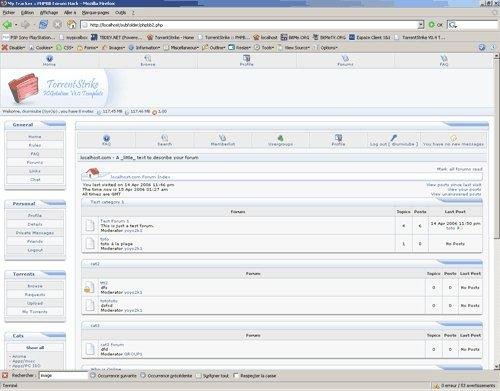Open the Disable dropdown in developer toolbar

pos(14,48)
